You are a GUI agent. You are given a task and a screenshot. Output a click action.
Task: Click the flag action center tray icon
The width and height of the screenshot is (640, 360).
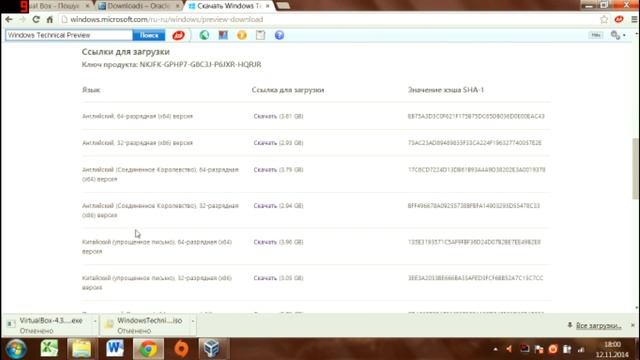click(x=539, y=349)
